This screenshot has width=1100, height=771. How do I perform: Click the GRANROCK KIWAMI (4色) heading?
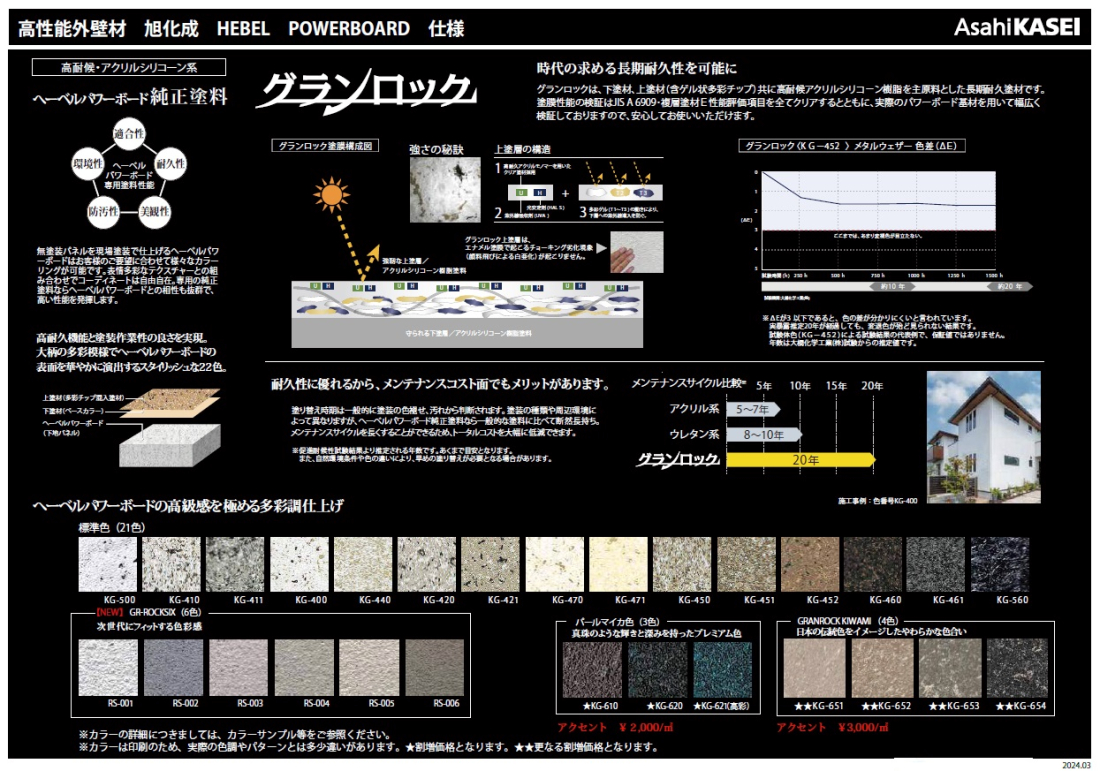tap(847, 622)
